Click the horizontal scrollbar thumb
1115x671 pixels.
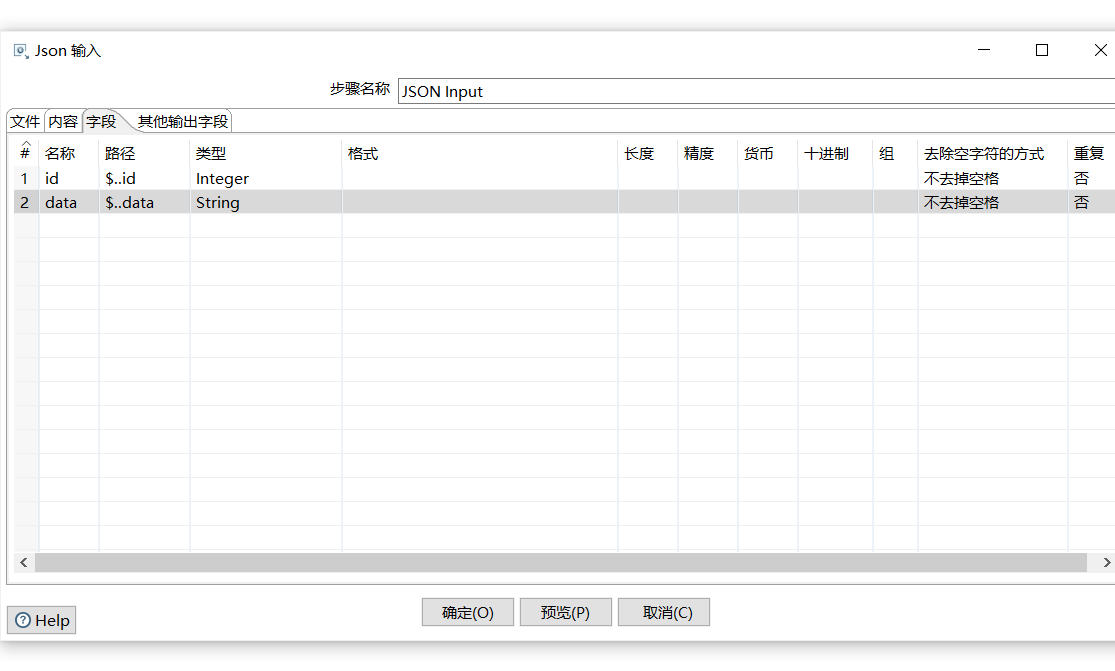pos(560,562)
